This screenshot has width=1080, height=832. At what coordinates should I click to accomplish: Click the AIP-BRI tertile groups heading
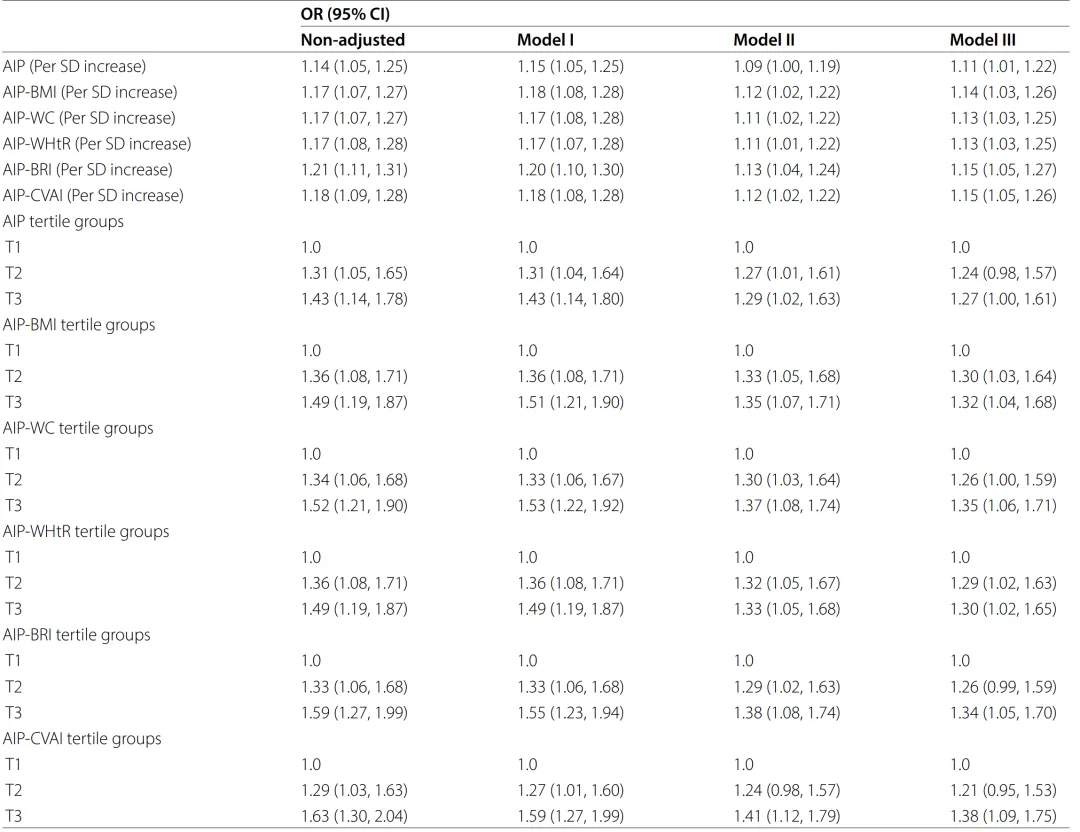pyautogui.click(x=76, y=635)
